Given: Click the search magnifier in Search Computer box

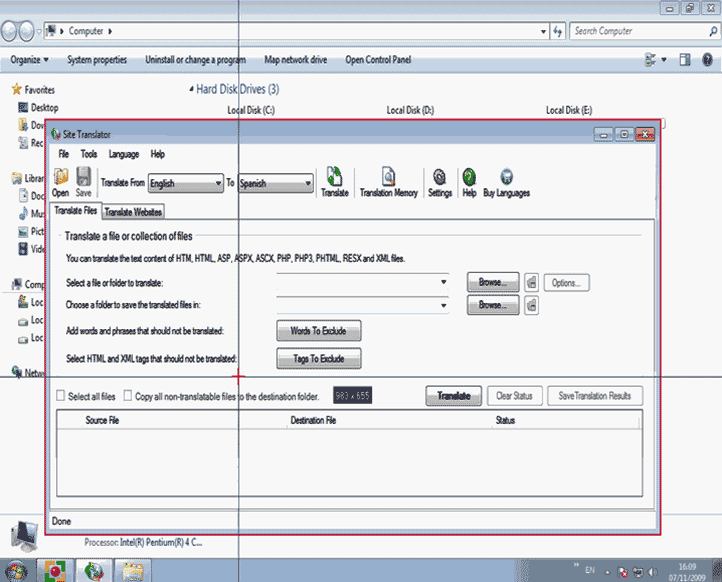Looking at the screenshot, I should tap(713, 31).
